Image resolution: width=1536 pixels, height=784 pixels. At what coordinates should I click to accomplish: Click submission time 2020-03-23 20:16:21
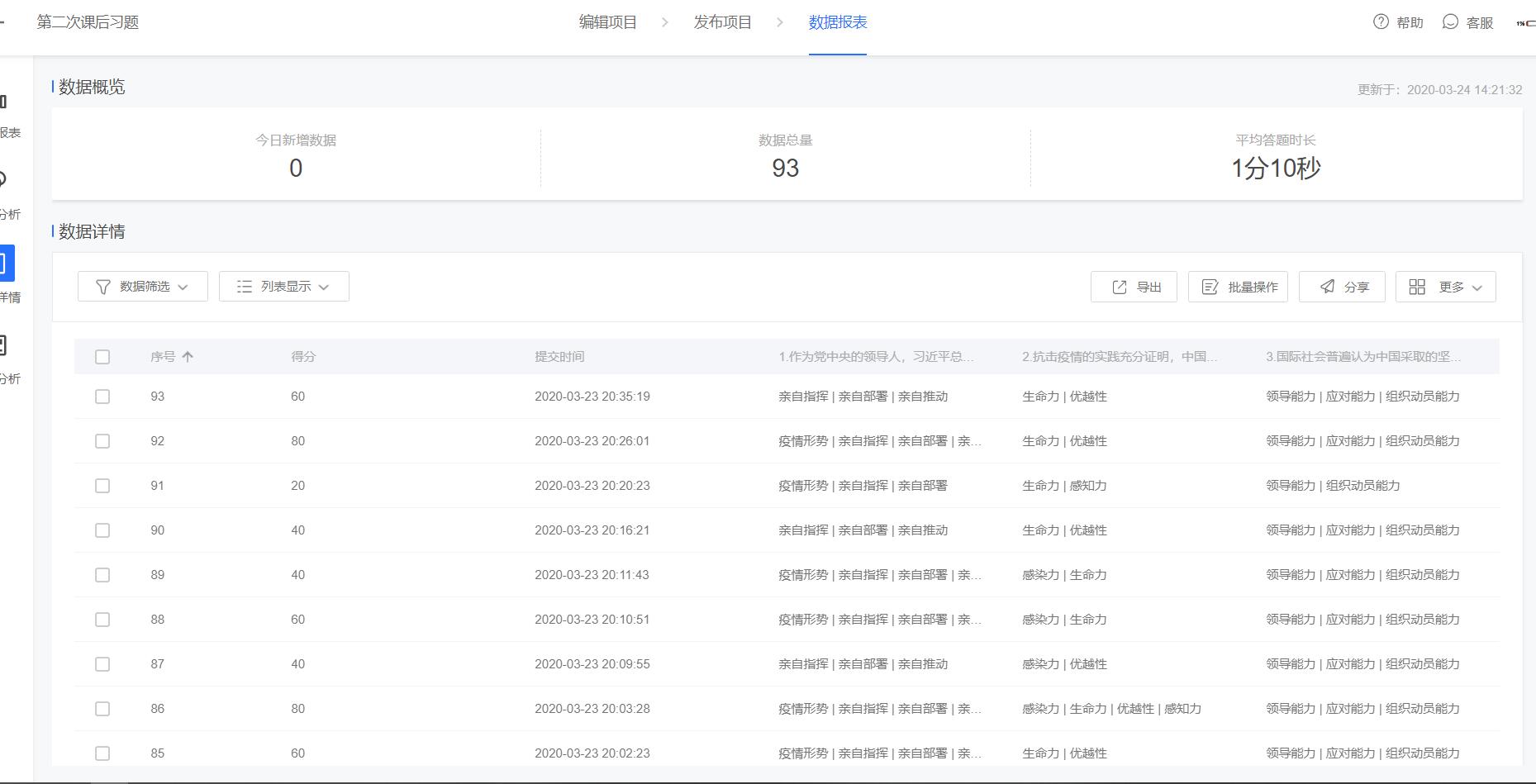592,530
